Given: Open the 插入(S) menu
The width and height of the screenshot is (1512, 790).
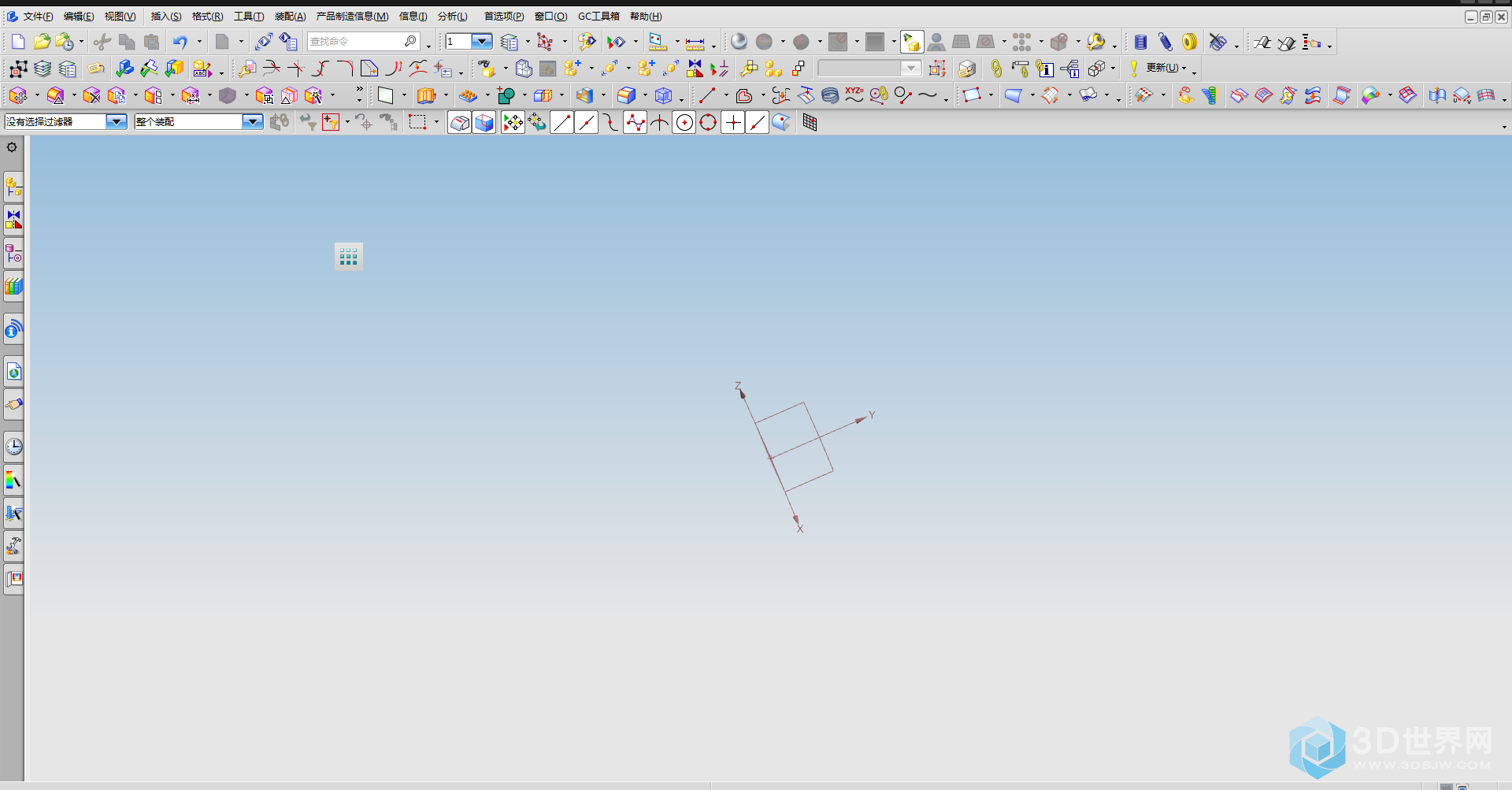Looking at the screenshot, I should coord(166,17).
